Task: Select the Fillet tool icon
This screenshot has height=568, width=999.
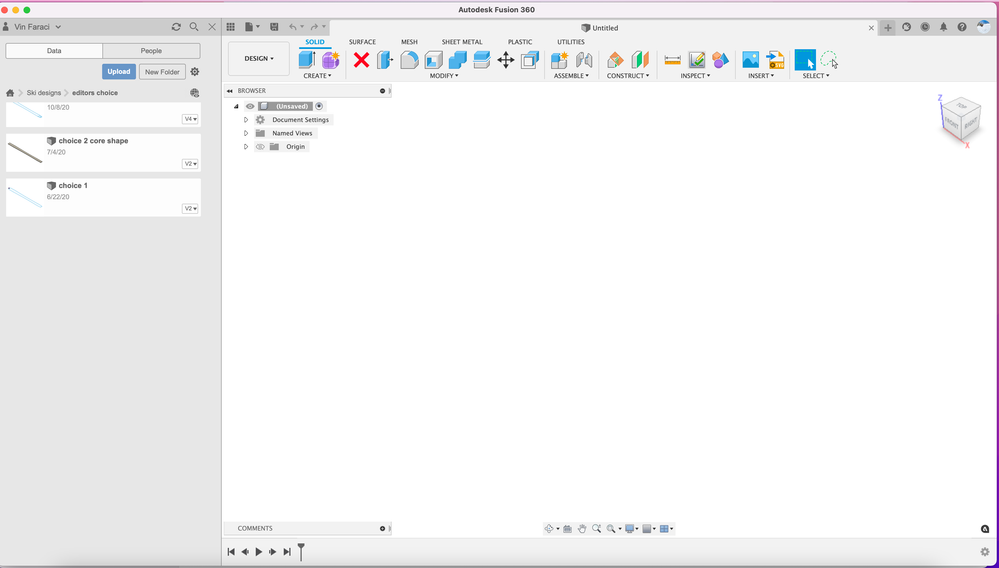Action: tap(409, 60)
